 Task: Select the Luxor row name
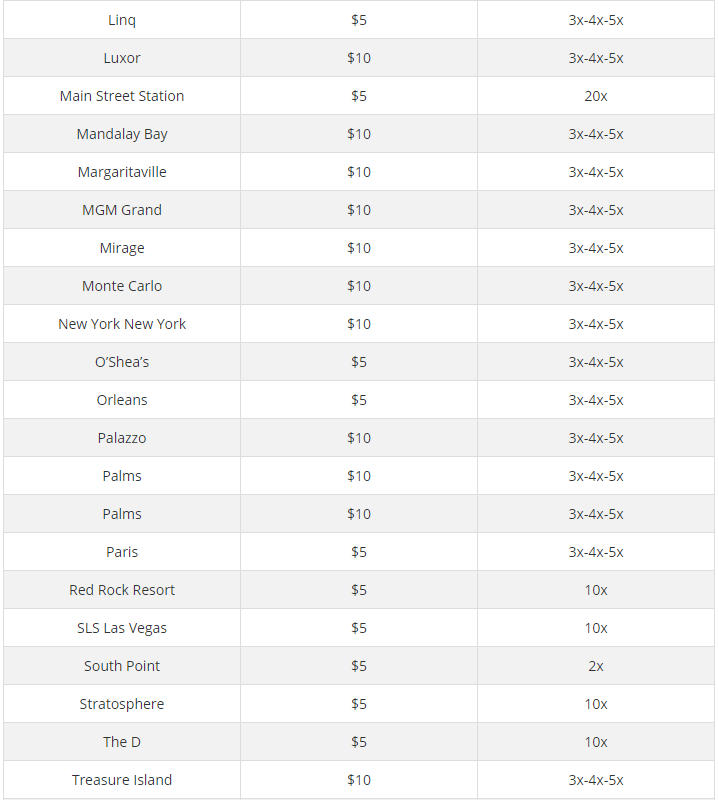[x=122, y=58]
